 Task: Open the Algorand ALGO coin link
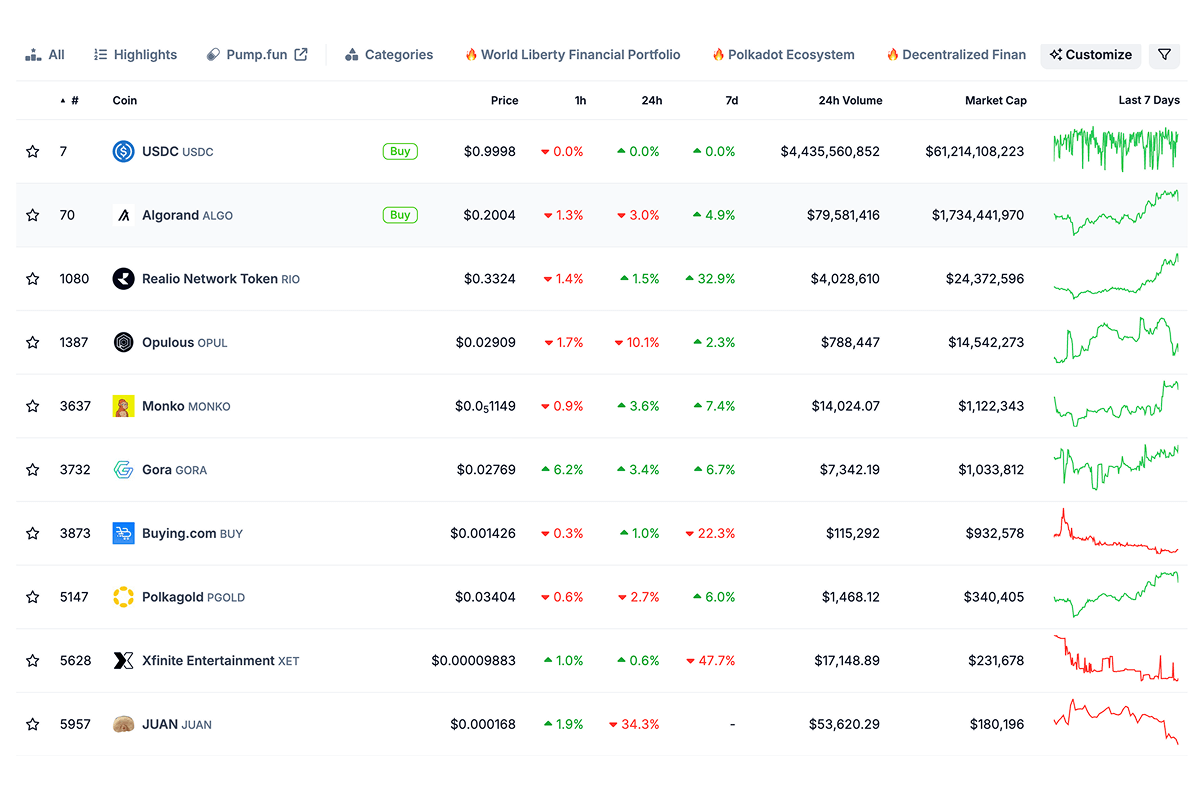click(187, 215)
